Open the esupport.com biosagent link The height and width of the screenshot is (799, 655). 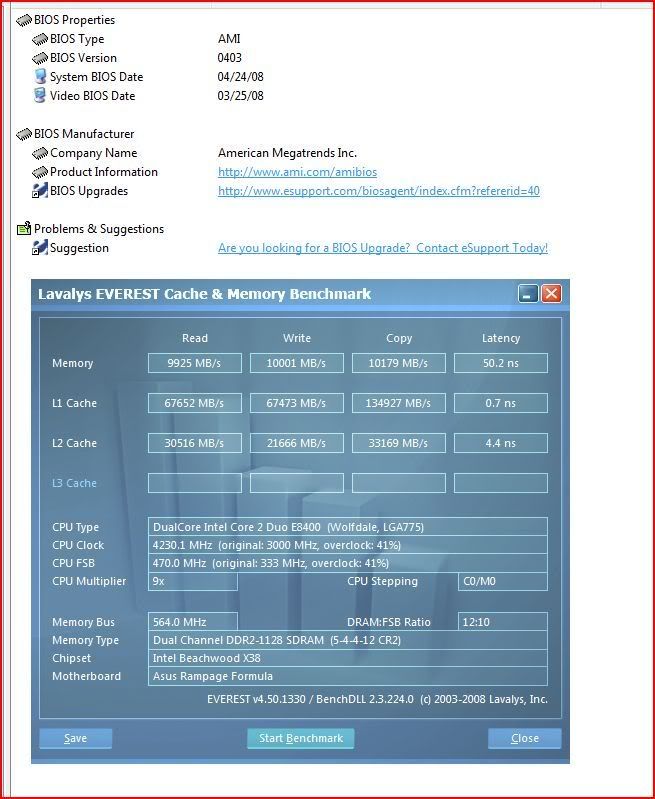(x=379, y=191)
